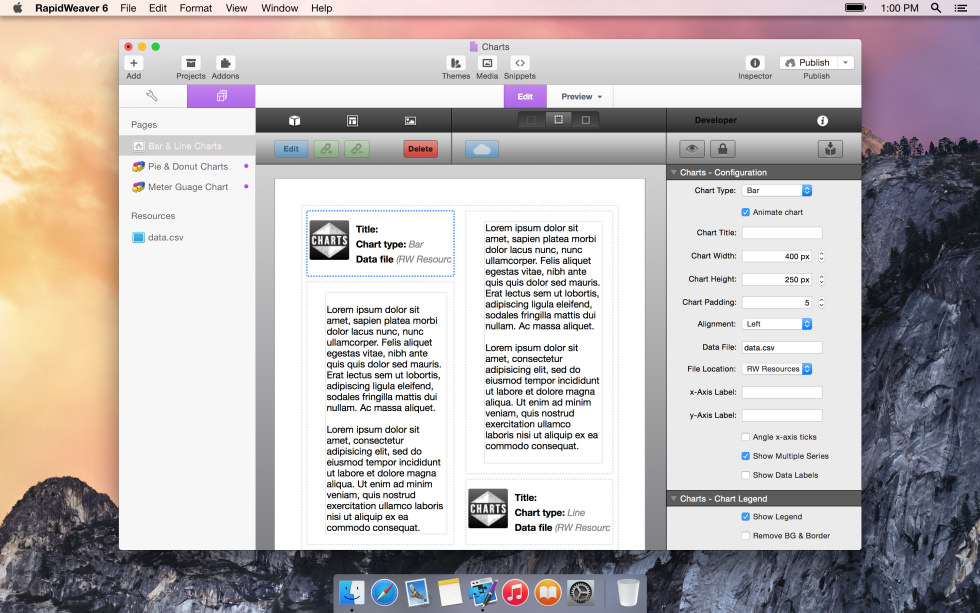Click the Charts stack icon beside chart type Line
The height and width of the screenshot is (613, 980).
pyautogui.click(x=488, y=509)
